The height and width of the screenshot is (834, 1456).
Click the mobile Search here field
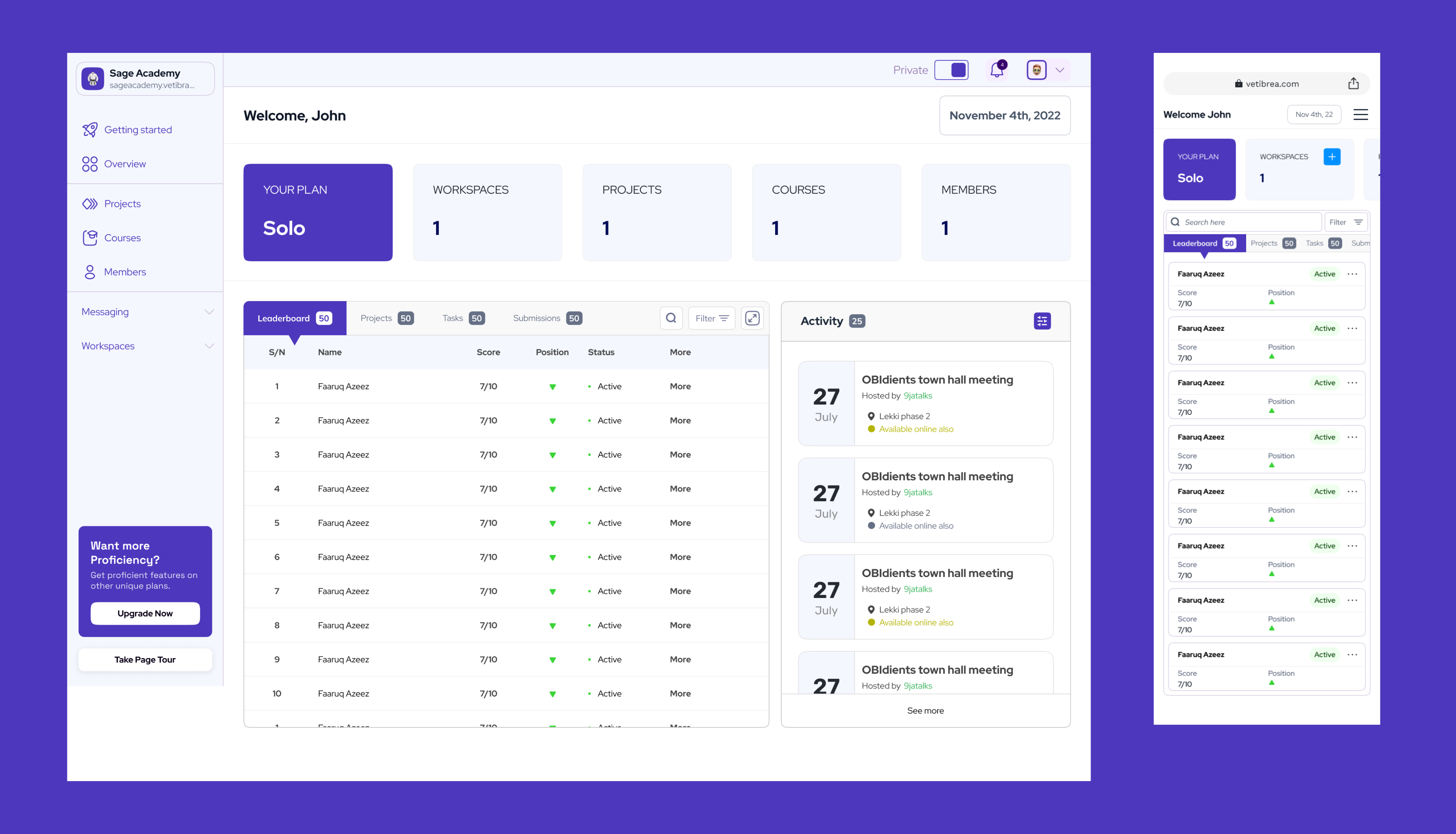(x=1243, y=222)
